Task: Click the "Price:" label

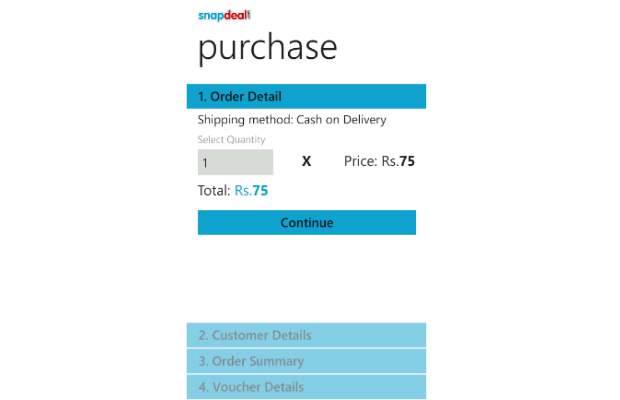Action: [361, 161]
